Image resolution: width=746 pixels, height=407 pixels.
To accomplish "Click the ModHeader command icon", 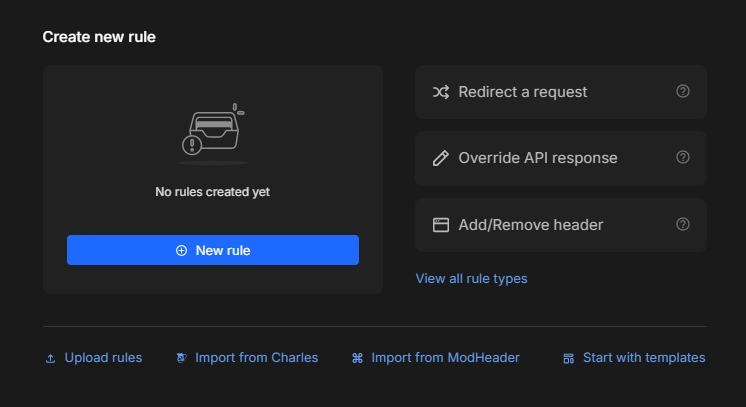I will coord(357,358).
